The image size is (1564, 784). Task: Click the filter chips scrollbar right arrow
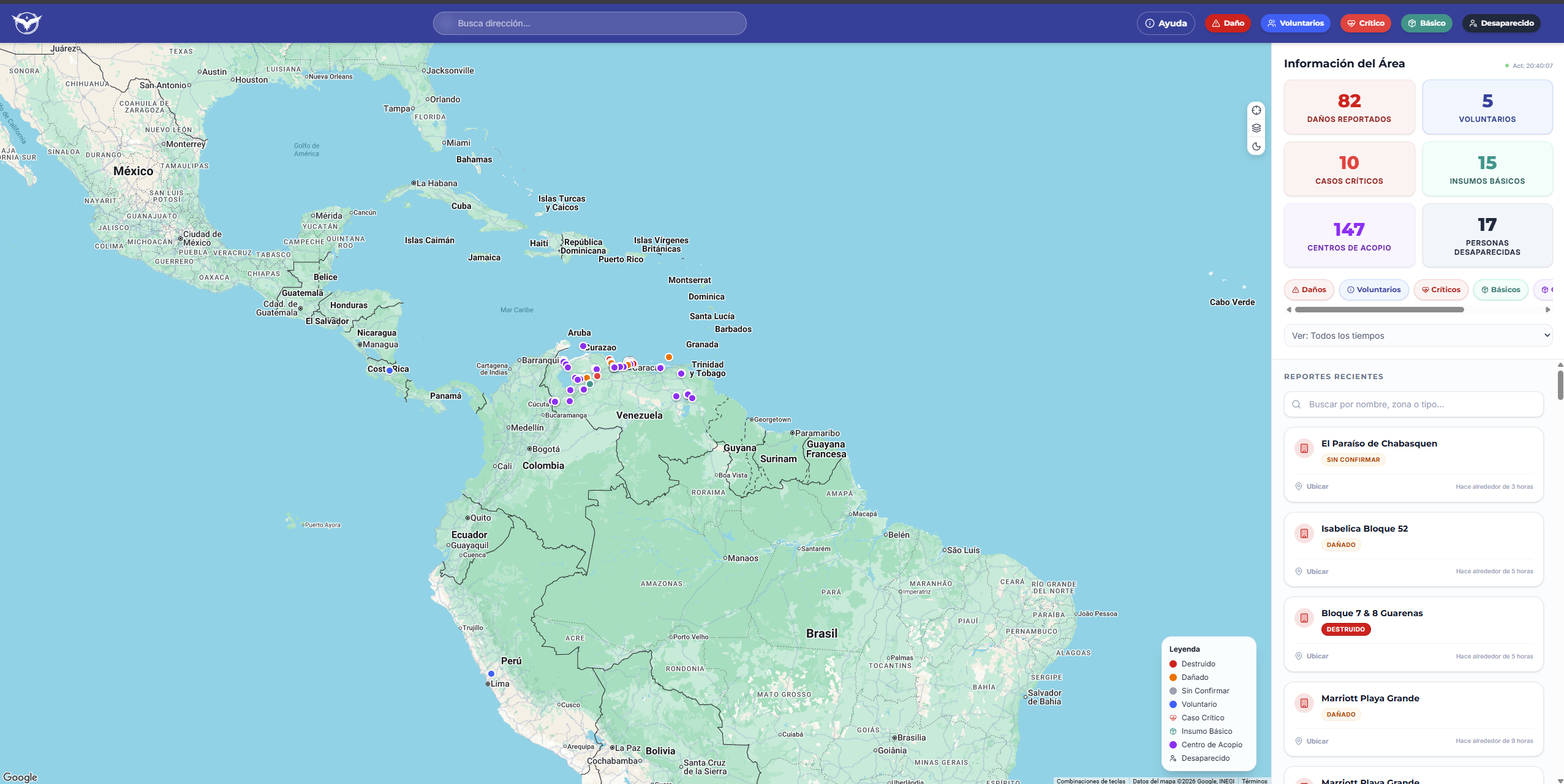click(x=1547, y=310)
